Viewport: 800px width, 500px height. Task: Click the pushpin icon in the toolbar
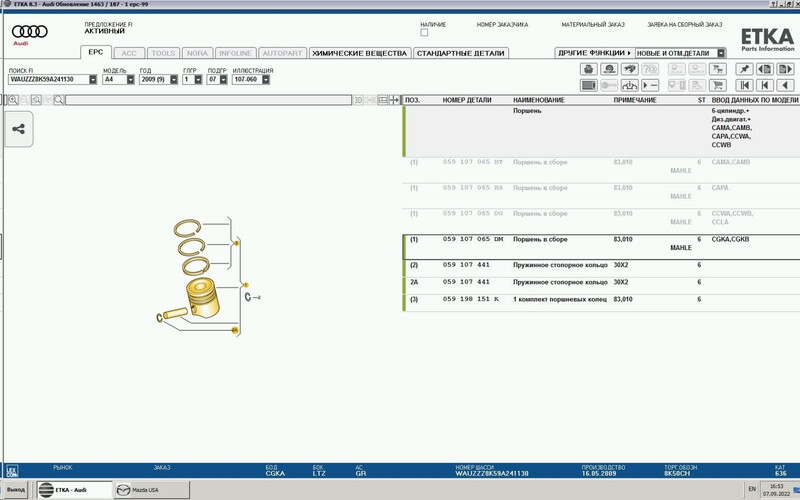click(x=743, y=69)
